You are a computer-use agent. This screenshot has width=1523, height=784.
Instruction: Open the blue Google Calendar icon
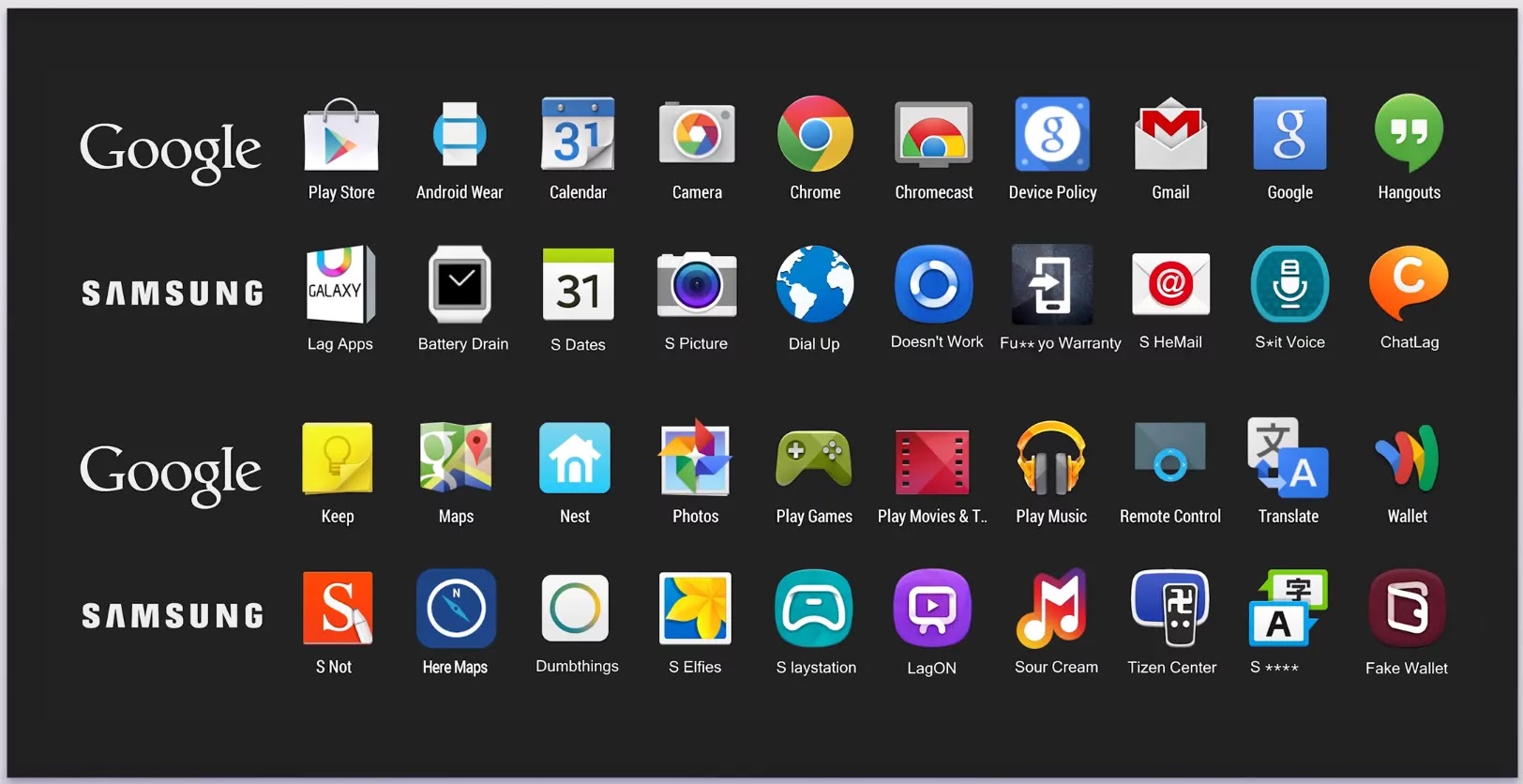point(578,133)
